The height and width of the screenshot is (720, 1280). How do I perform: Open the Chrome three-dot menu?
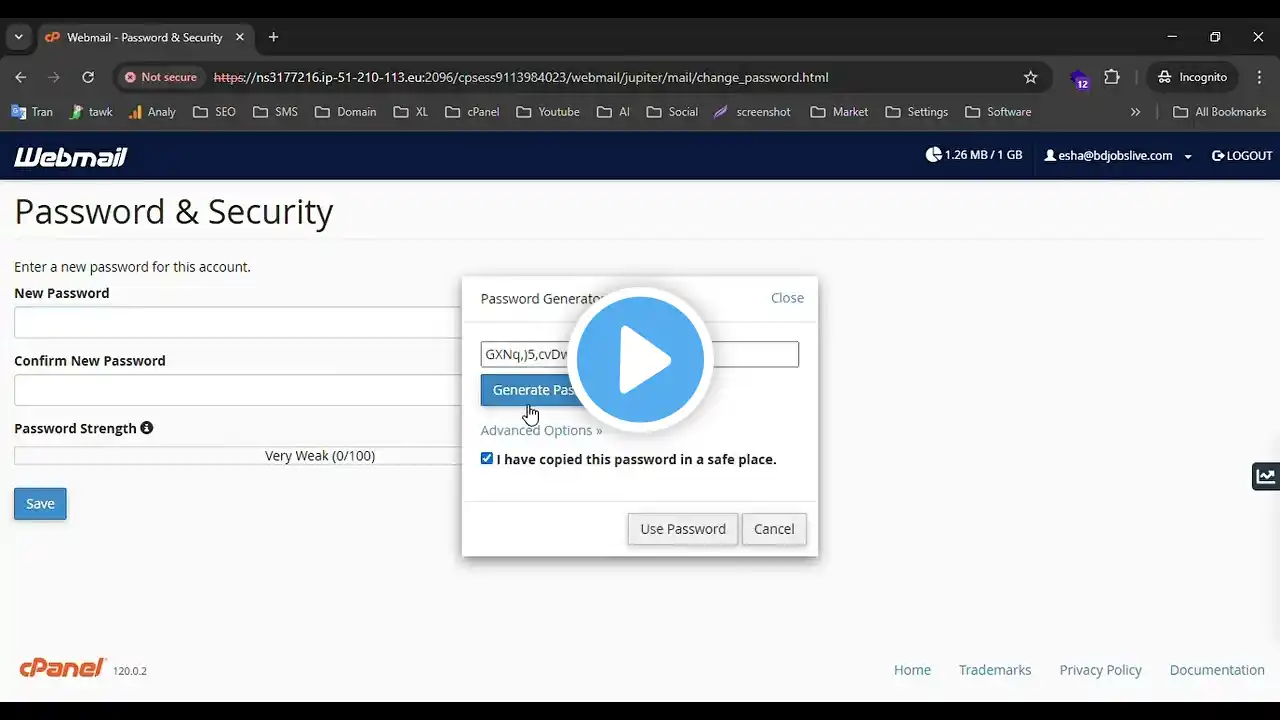1259,77
